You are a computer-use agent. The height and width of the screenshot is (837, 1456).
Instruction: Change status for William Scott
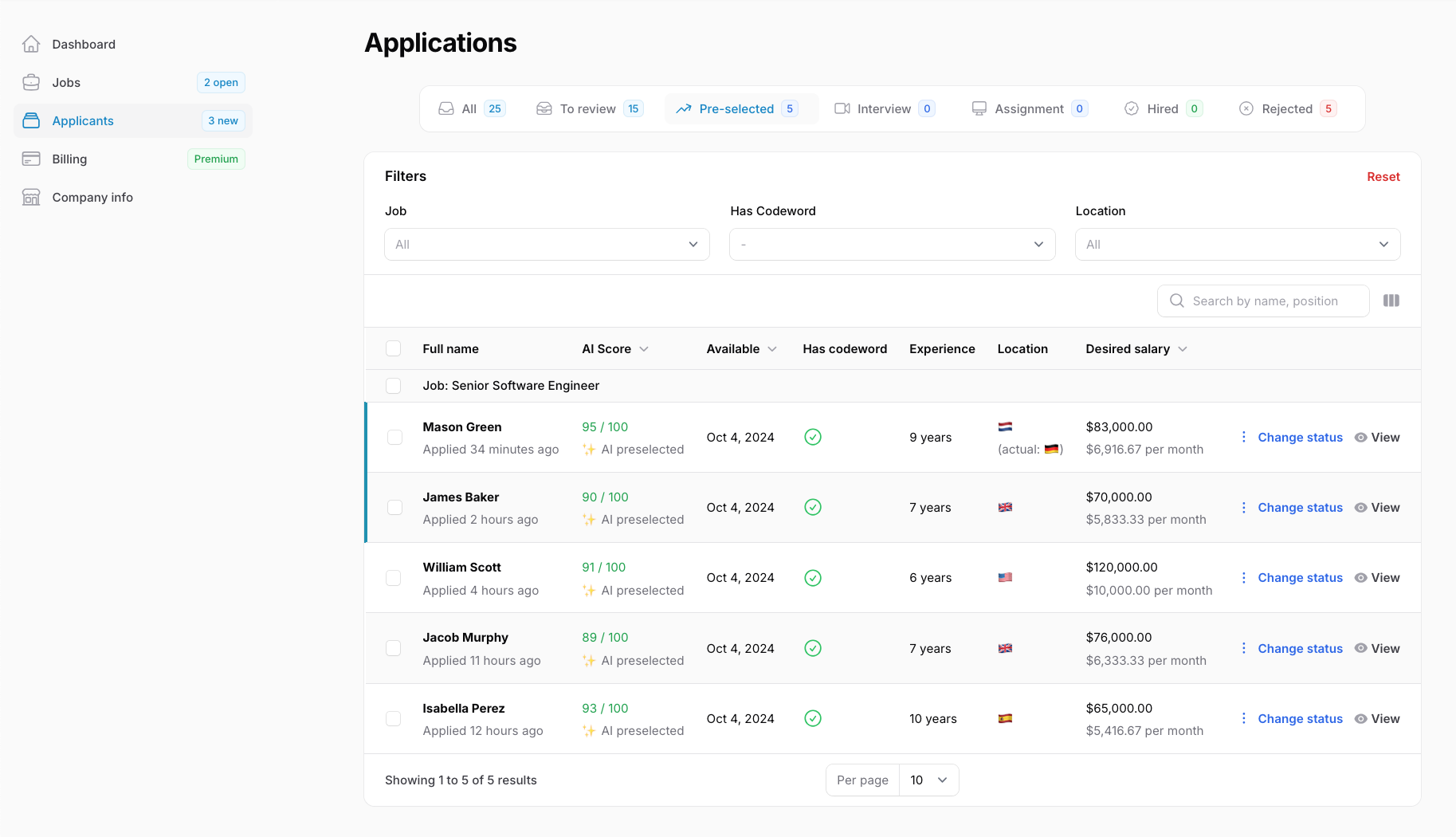tap(1300, 577)
